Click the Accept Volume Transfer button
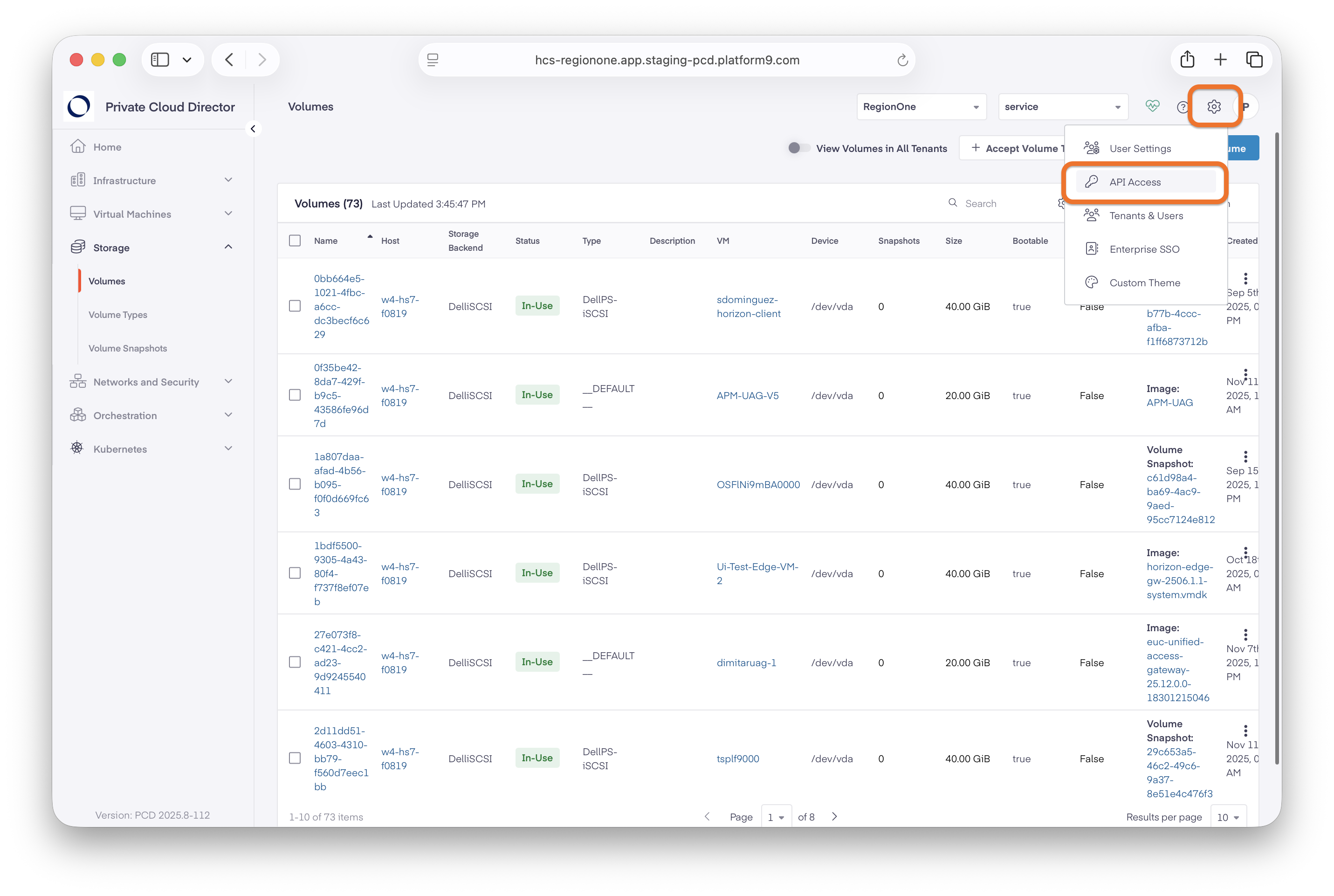 [x=1012, y=148]
